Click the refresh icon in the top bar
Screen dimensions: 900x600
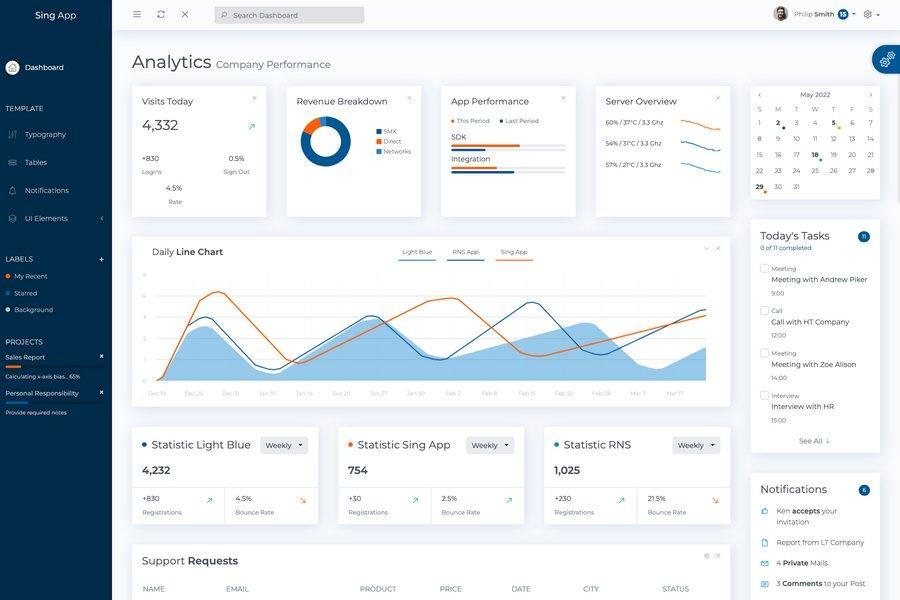(x=159, y=13)
